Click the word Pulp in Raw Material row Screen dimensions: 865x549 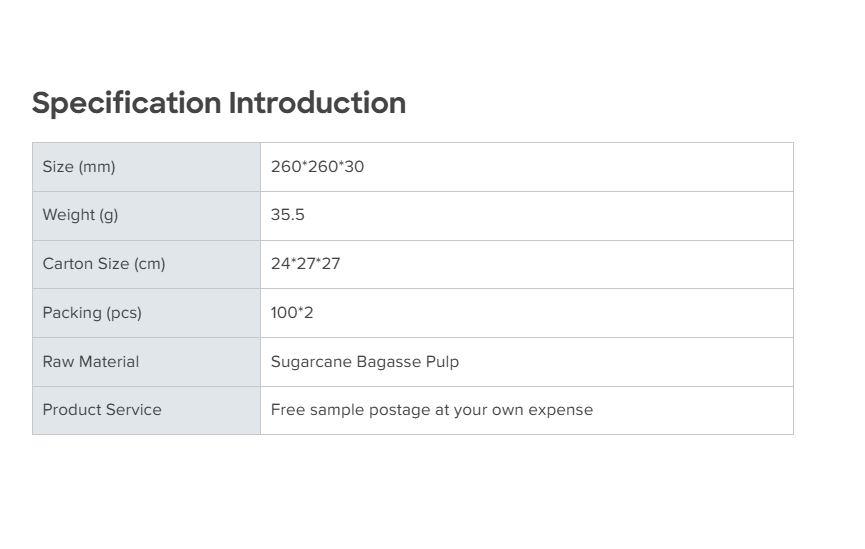click(x=441, y=362)
